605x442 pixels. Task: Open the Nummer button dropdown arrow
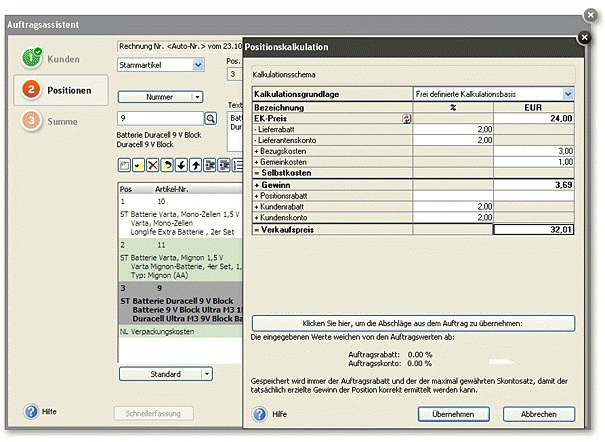point(197,97)
